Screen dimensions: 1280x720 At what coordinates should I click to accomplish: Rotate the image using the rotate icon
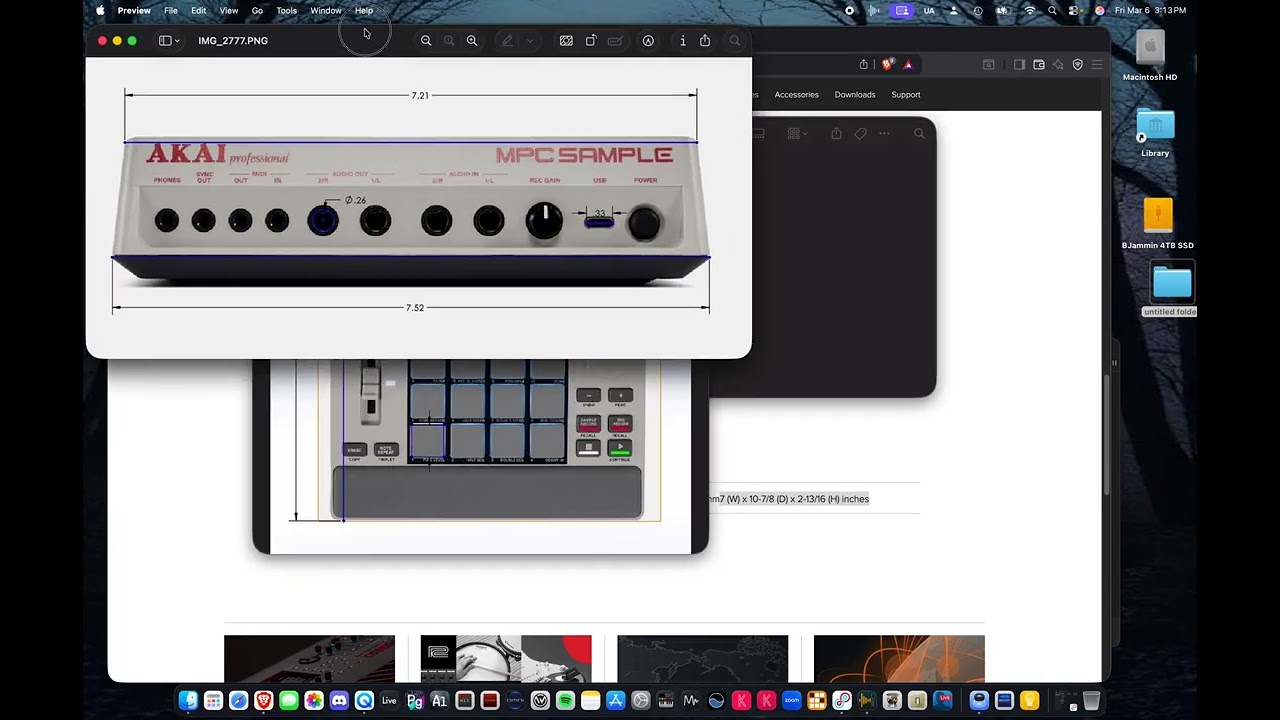coord(591,41)
